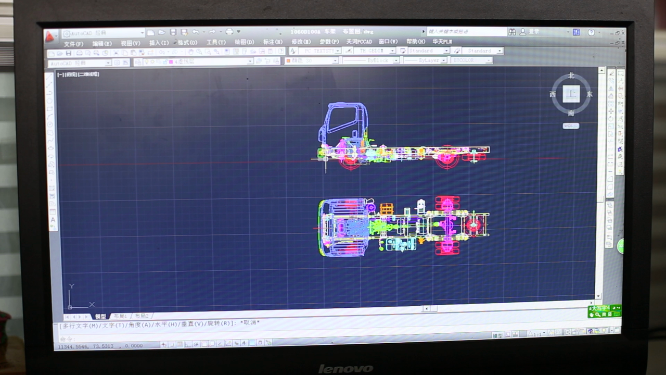Image resolution: width=666 pixels, height=375 pixels.
Task: Click the Save icon in quick access toolbar
Action: (x=173, y=32)
